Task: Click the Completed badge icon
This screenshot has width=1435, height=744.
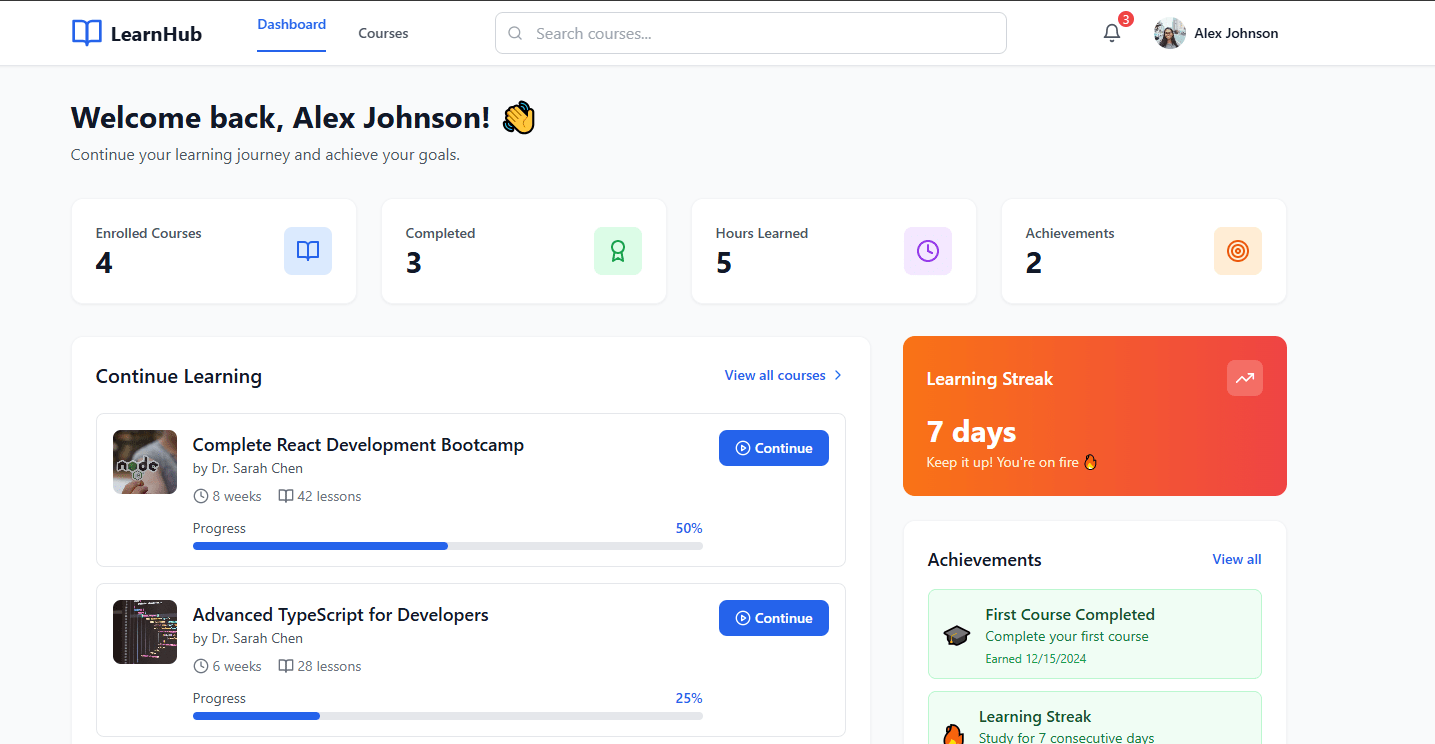Action: (x=617, y=251)
